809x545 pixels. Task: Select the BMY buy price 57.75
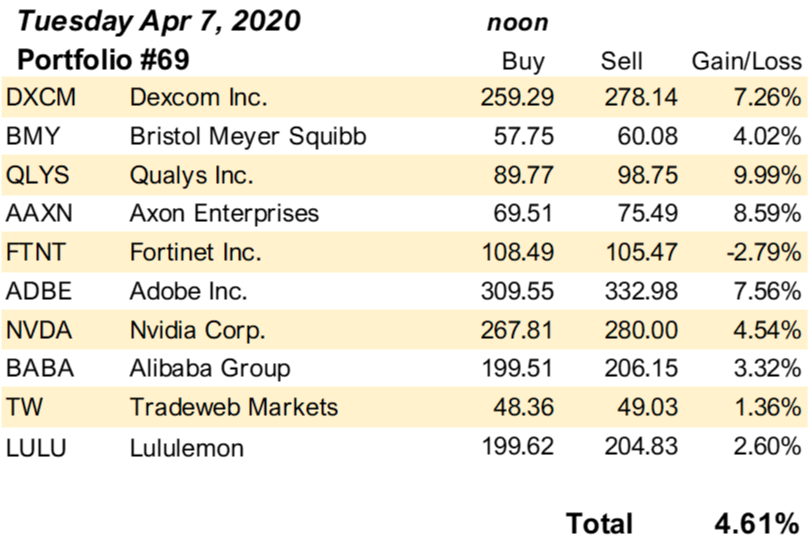[x=523, y=136]
